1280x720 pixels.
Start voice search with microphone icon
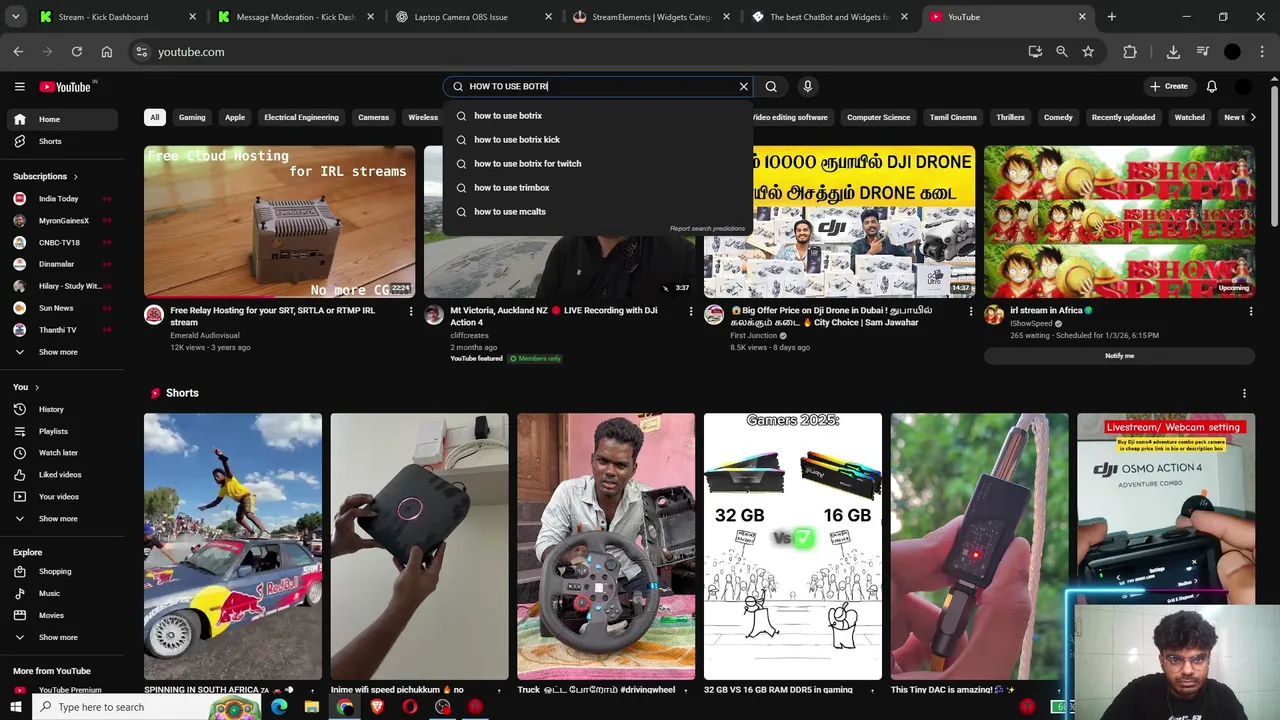(807, 87)
